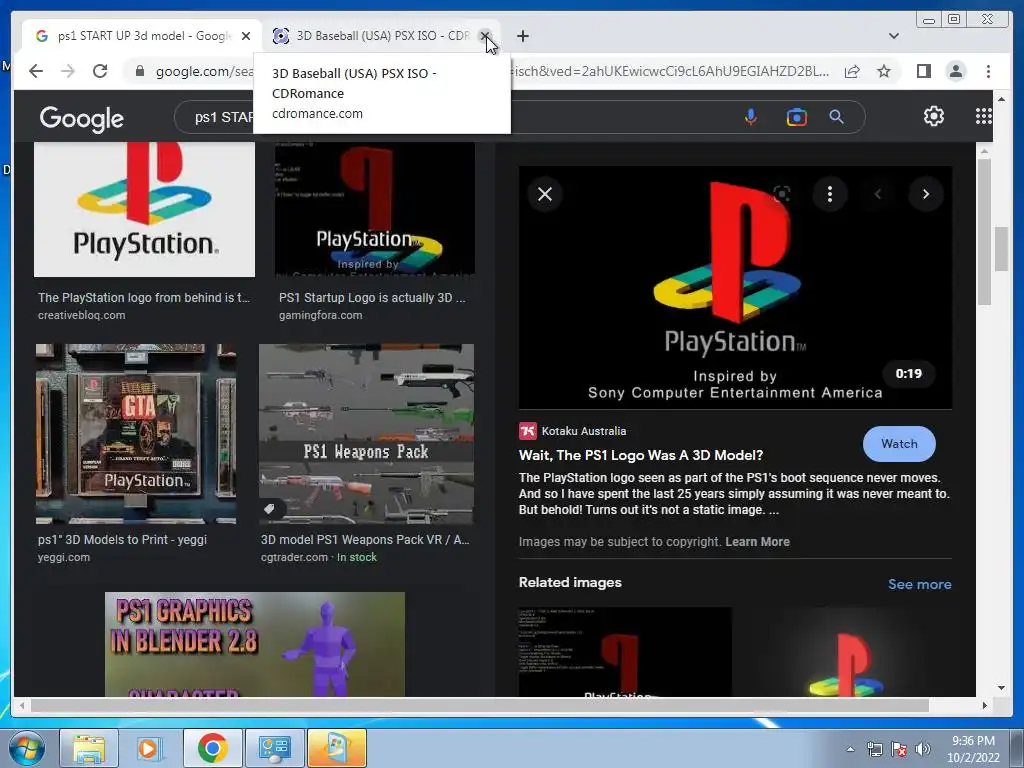This screenshot has height=768, width=1024.
Task: Click the Chrome taskbar icon
Action: coord(212,748)
